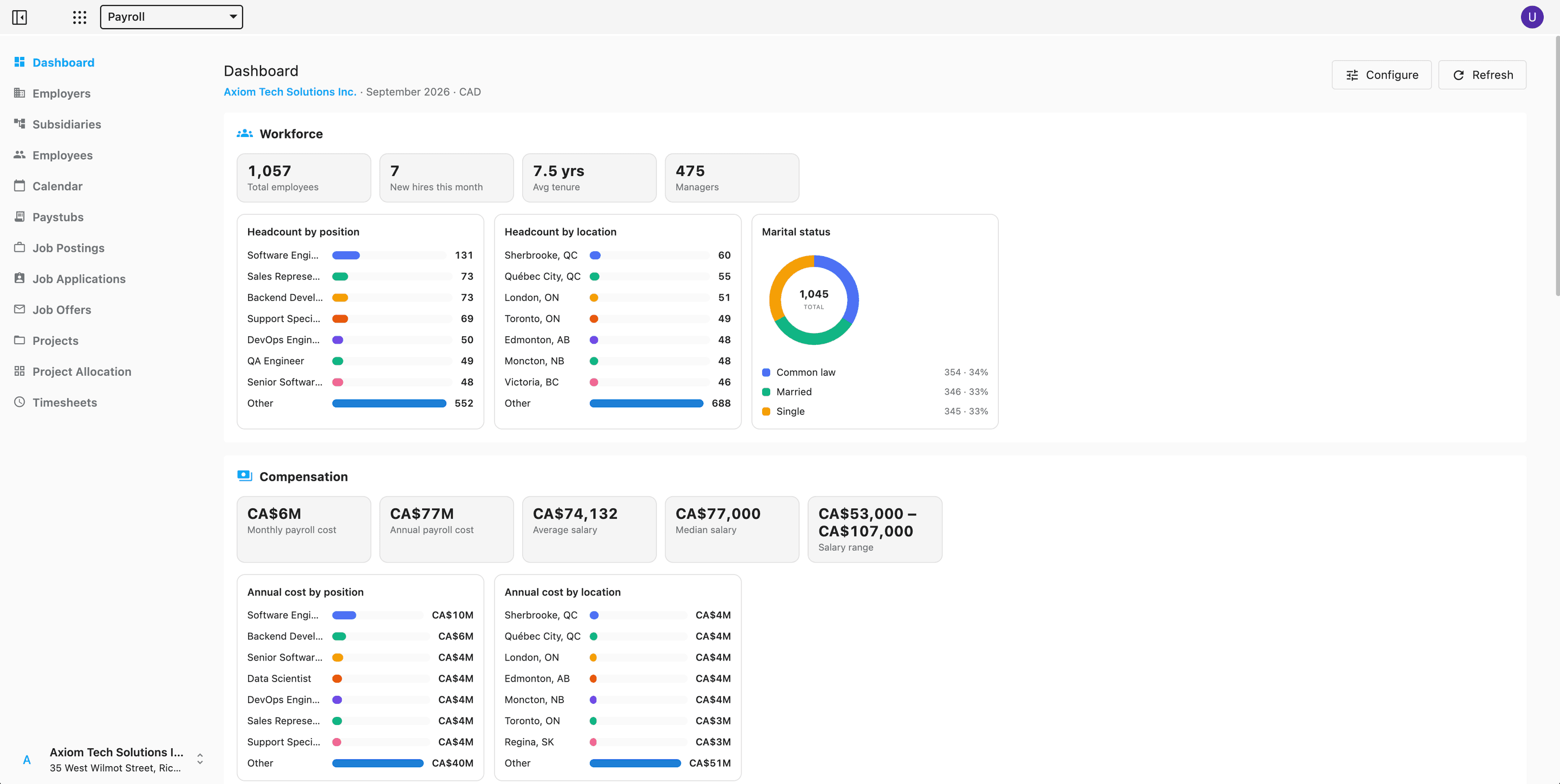Click the Paystubs sidebar icon
Image resolution: width=1560 pixels, height=784 pixels.
19,216
